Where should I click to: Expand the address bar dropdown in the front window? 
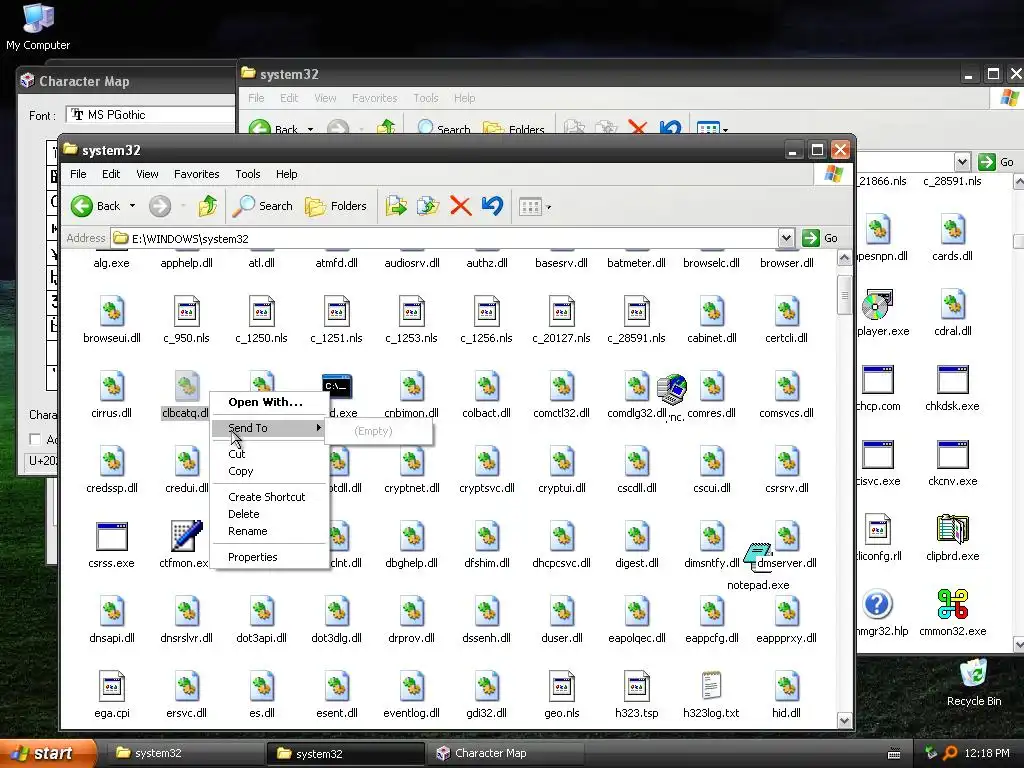(x=786, y=238)
